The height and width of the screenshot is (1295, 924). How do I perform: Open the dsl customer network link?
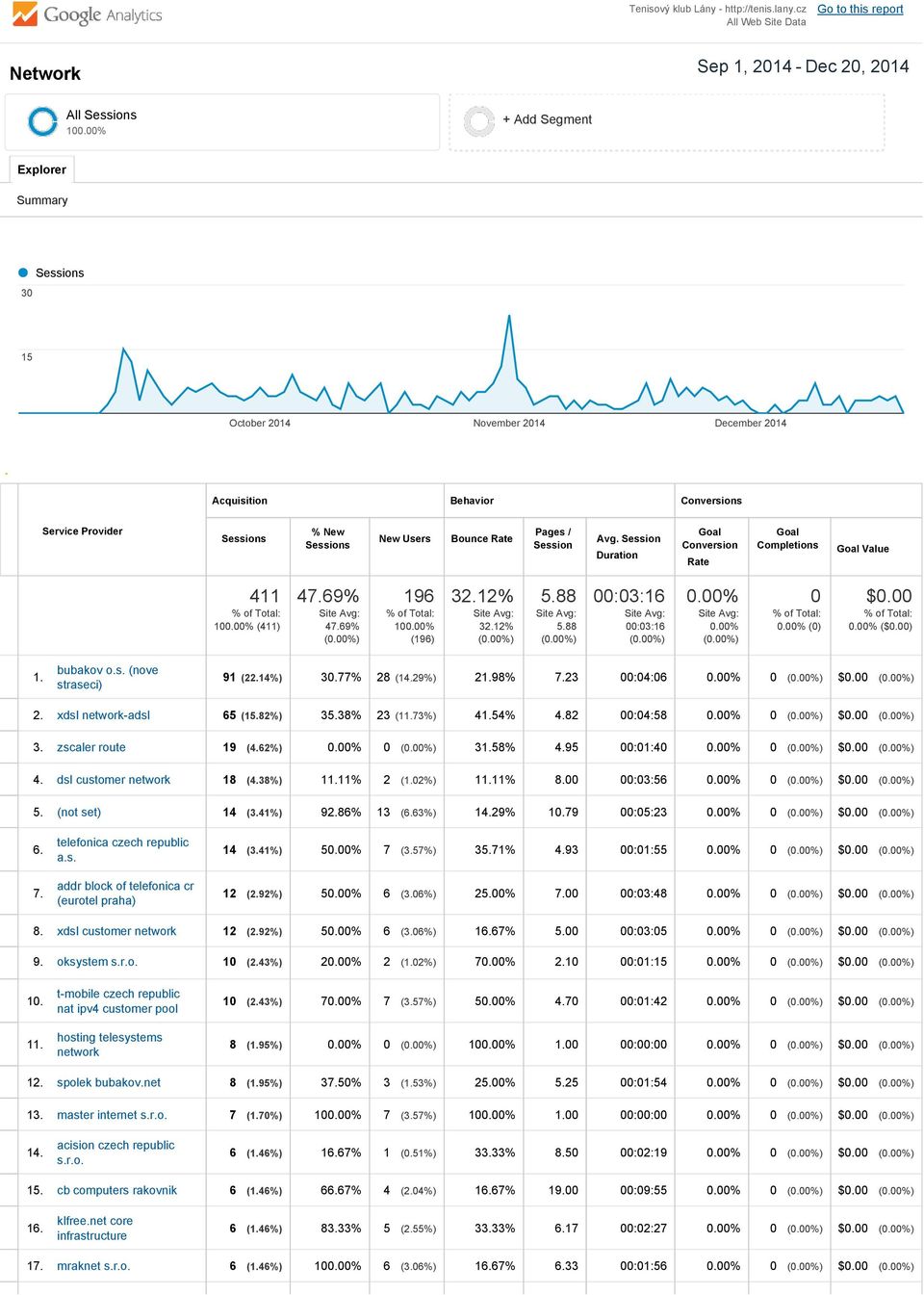114,780
